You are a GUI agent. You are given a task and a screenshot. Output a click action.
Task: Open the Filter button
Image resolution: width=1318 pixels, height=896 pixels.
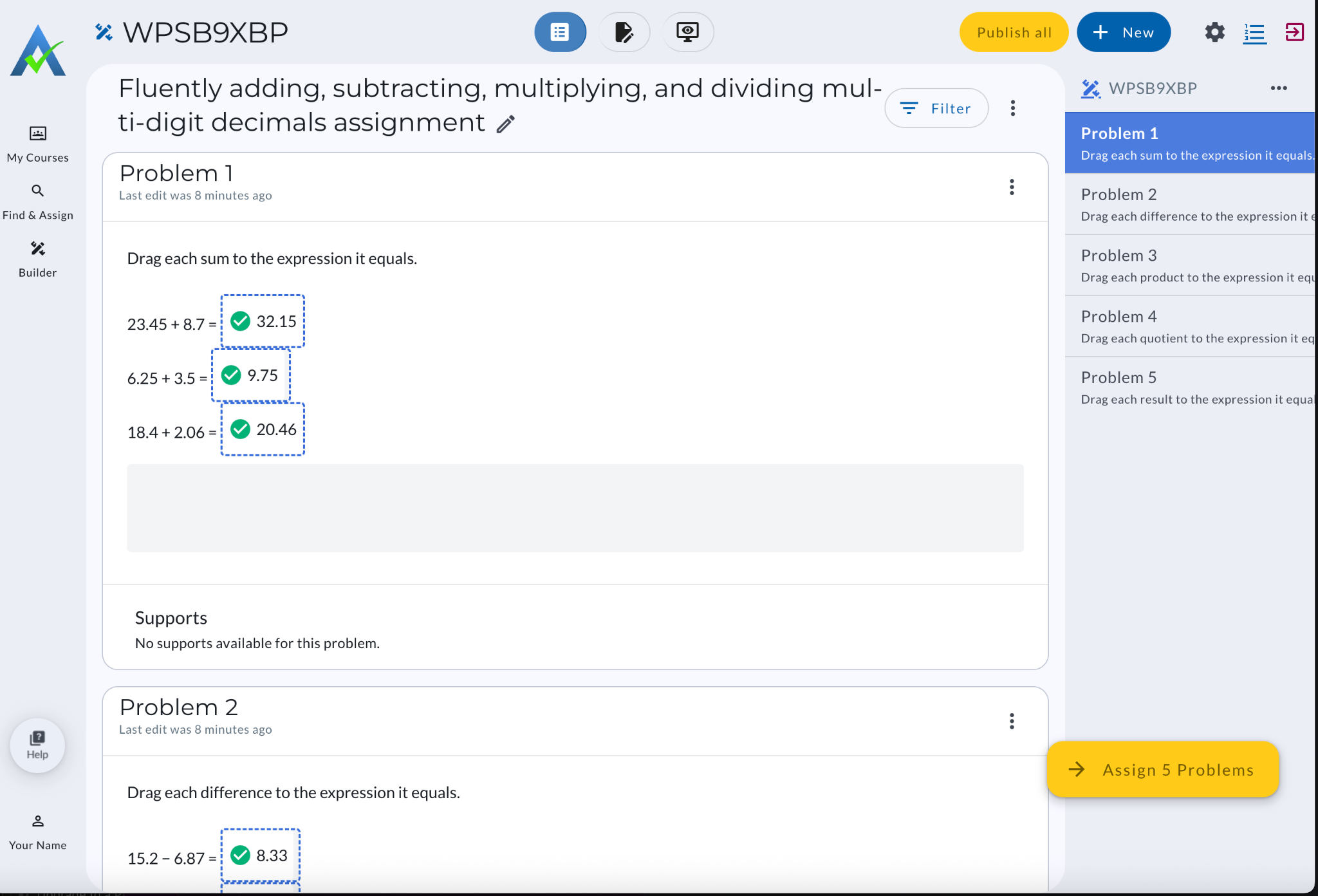click(936, 108)
